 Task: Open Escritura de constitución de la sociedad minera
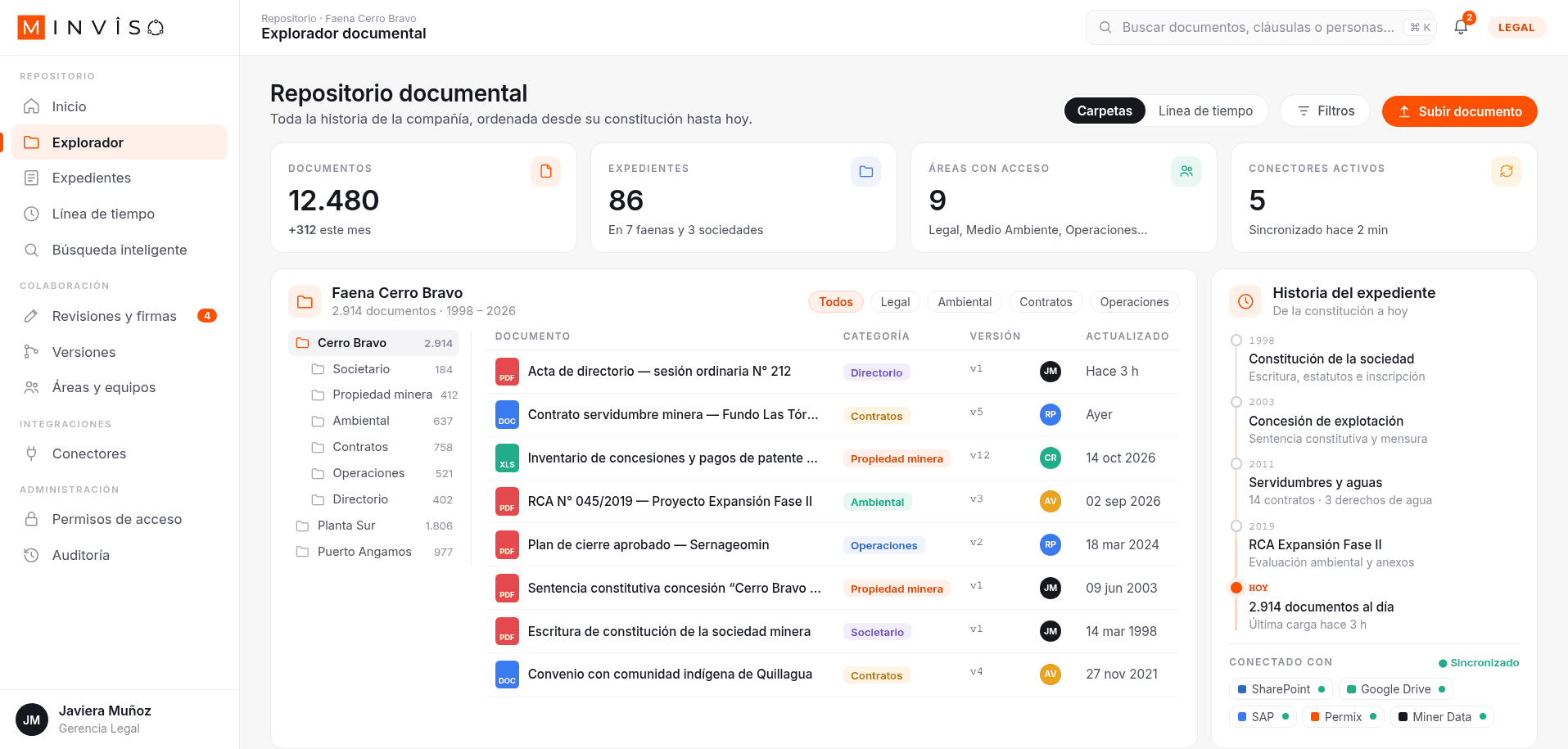point(669,631)
